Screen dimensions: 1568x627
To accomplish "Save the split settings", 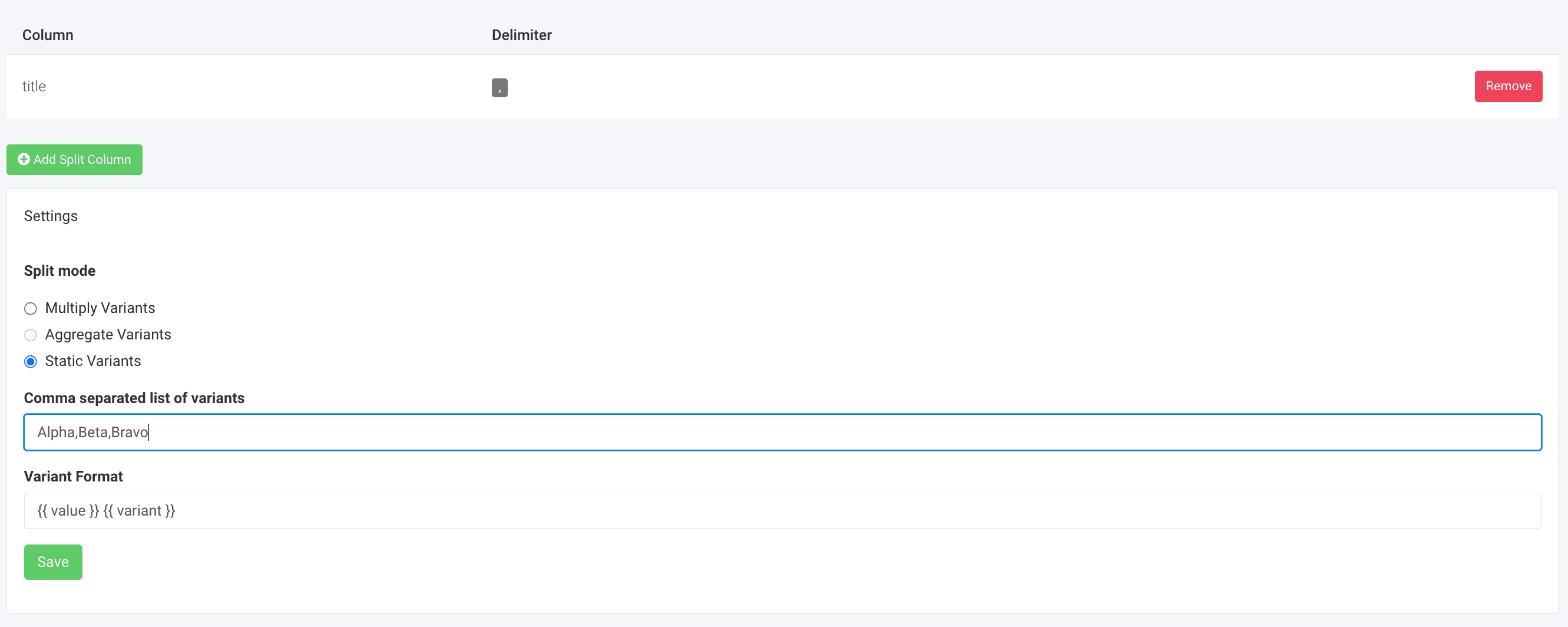I will pyautogui.click(x=53, y=561).
